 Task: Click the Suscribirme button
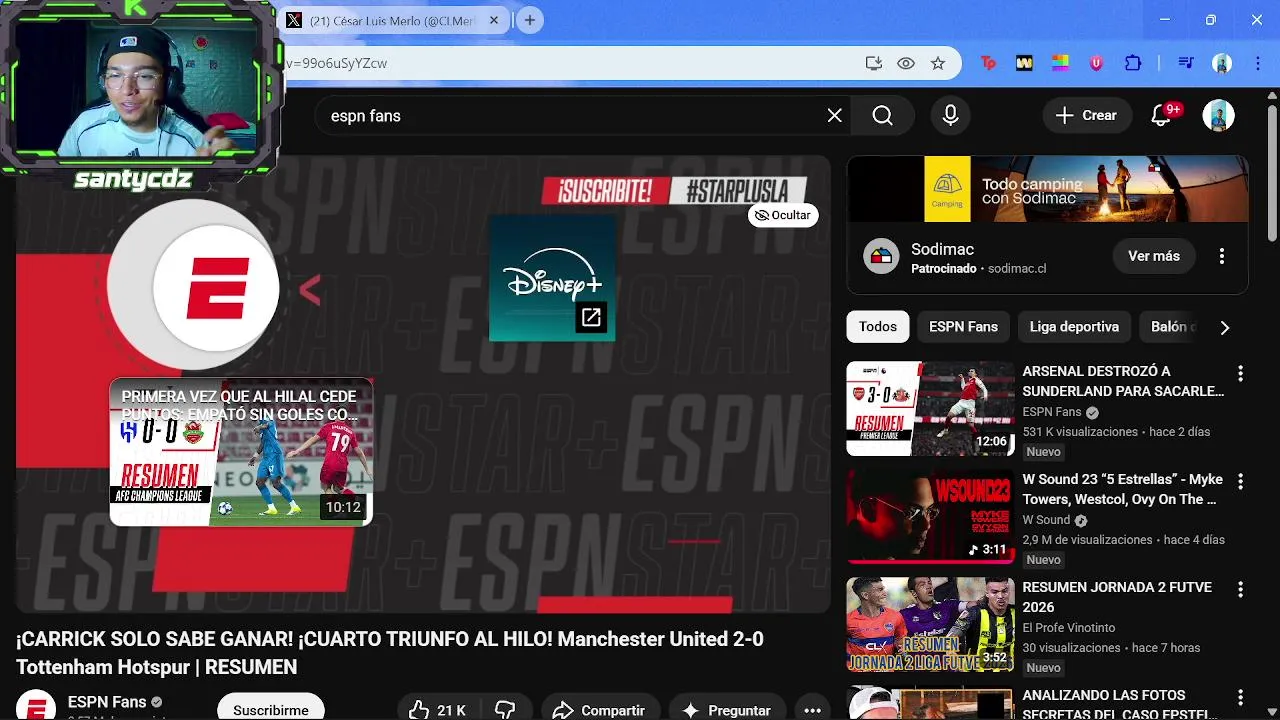click(271, 707)
